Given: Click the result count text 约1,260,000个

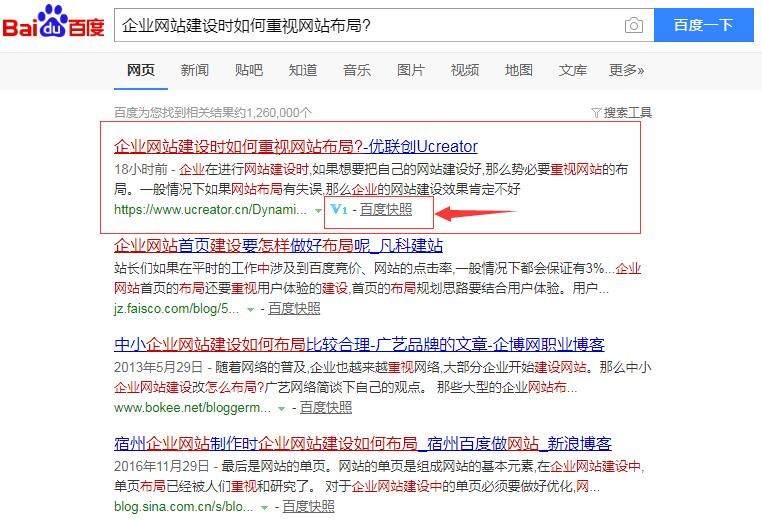Looking at the screenshot, I should pos(274,113).
